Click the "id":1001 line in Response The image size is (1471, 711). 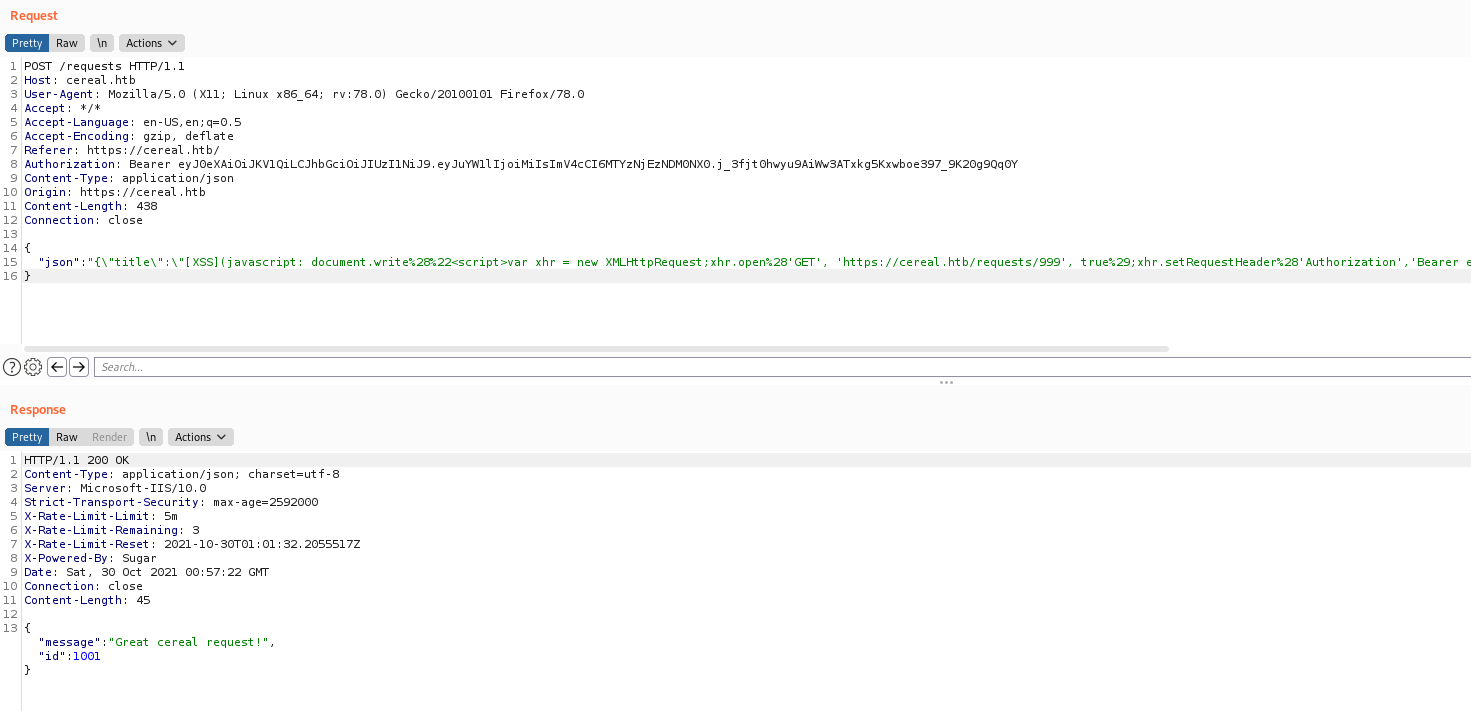coord(69,656)
